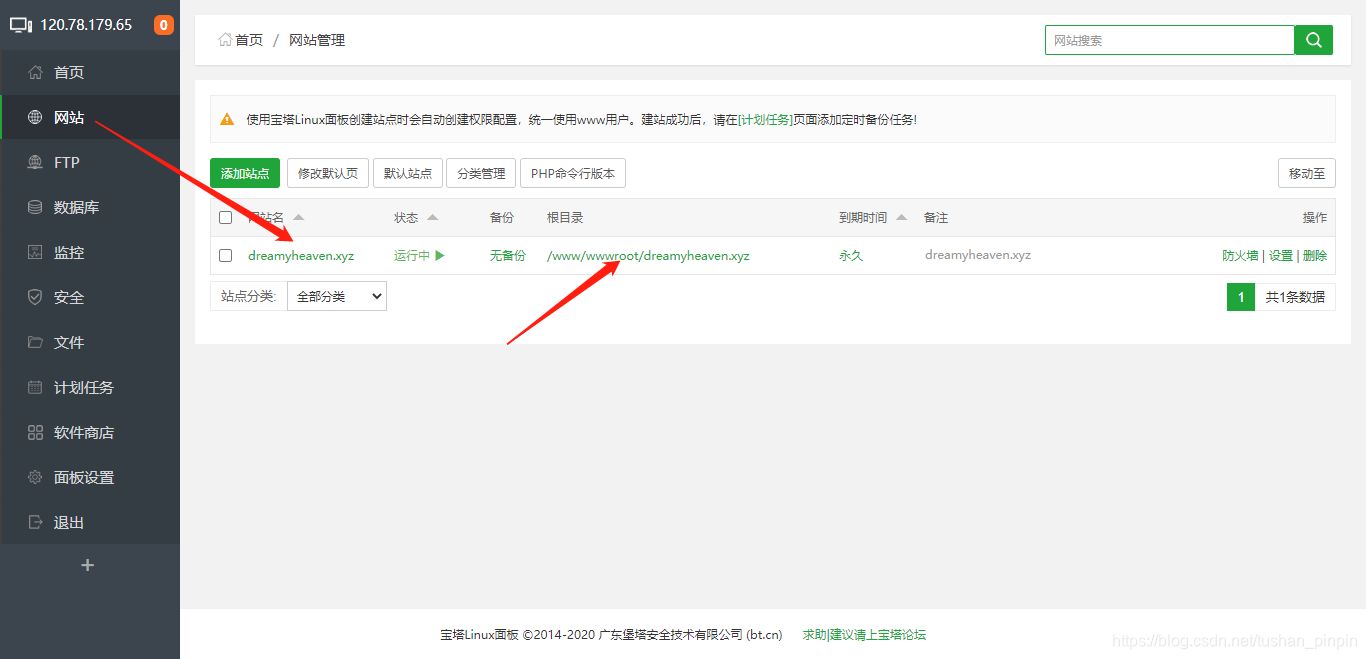The height and width of the screenshot is (659, 1366).
Task: Open 设置 for dreamyheaven.xyz site
Action: (1280, 255)
